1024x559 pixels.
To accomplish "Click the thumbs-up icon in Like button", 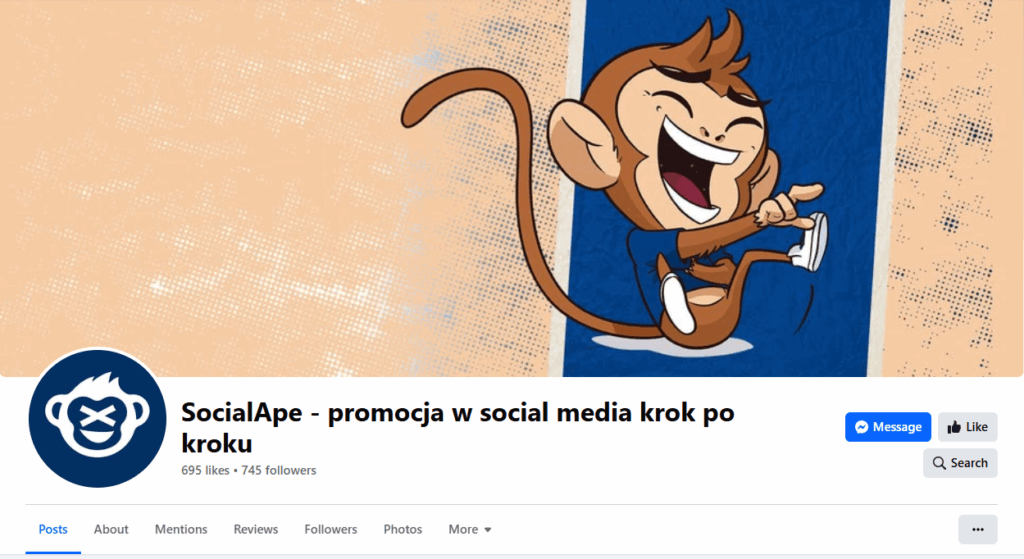I will point(954,427).
